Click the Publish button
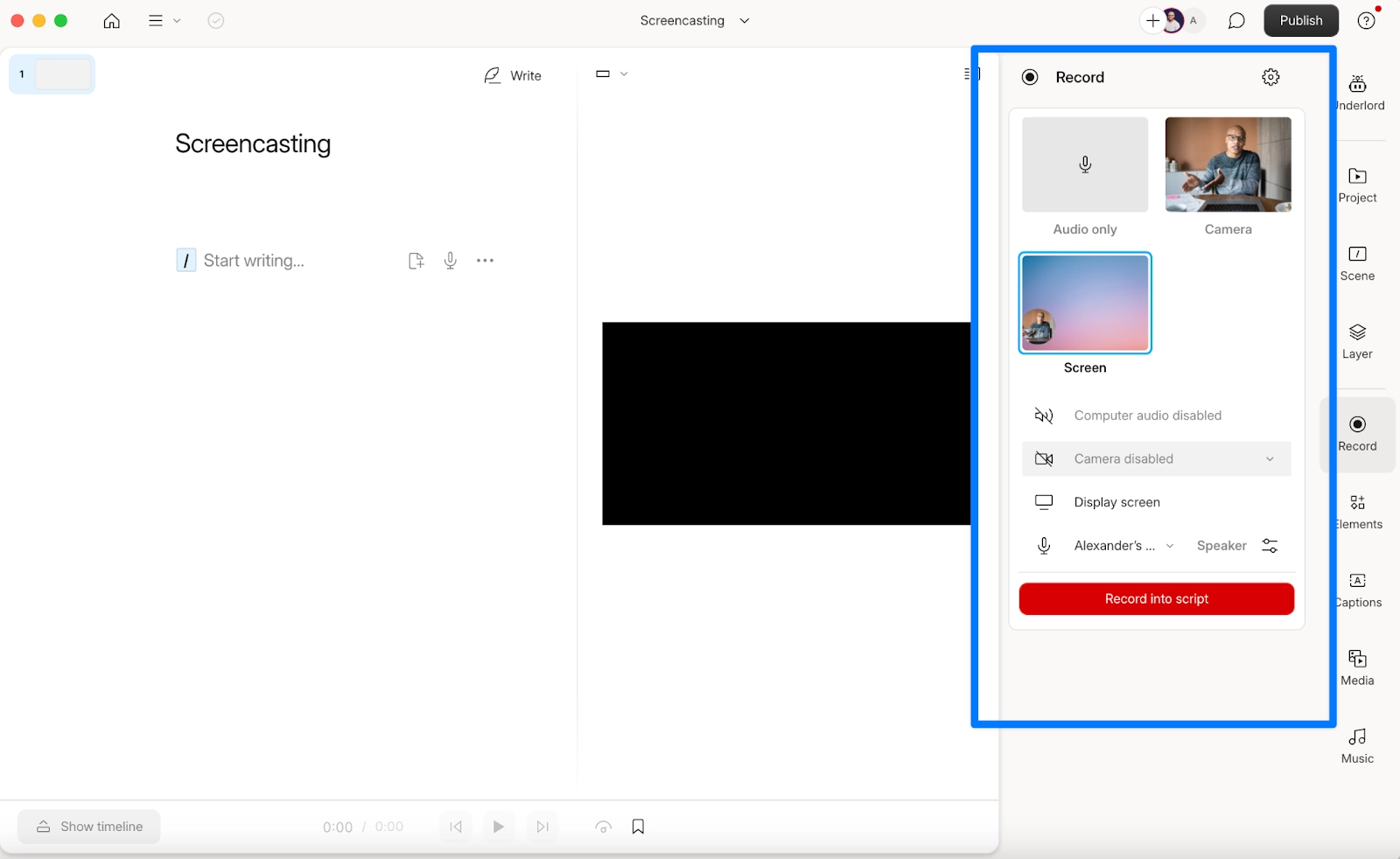The image size is (1400, 859). click(x=1300, y=21)
